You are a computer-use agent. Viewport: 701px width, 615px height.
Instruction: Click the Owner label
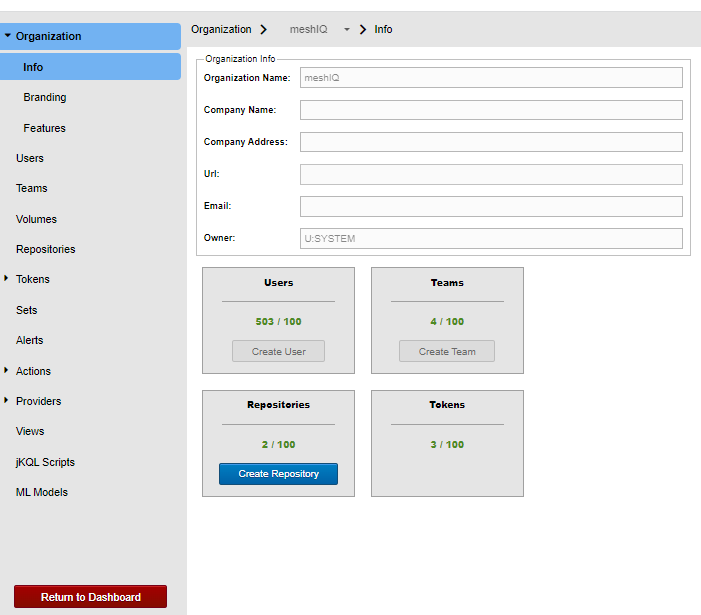click(x=220, y=238)
